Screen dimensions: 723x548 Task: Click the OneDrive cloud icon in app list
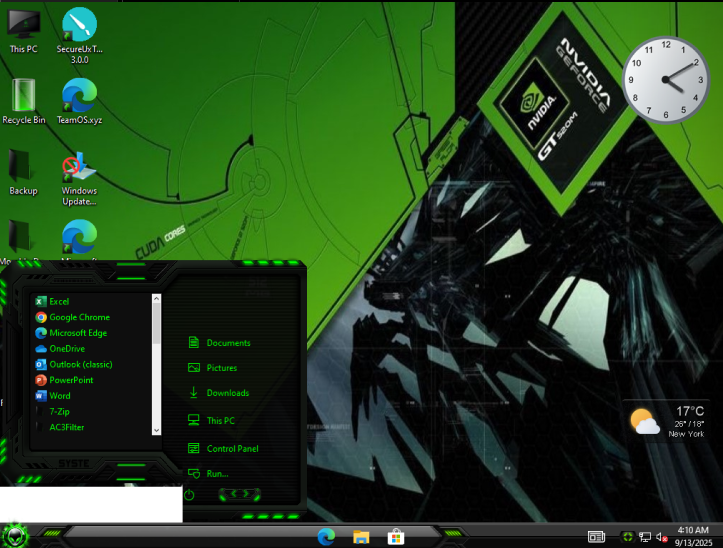click(41, 349)
